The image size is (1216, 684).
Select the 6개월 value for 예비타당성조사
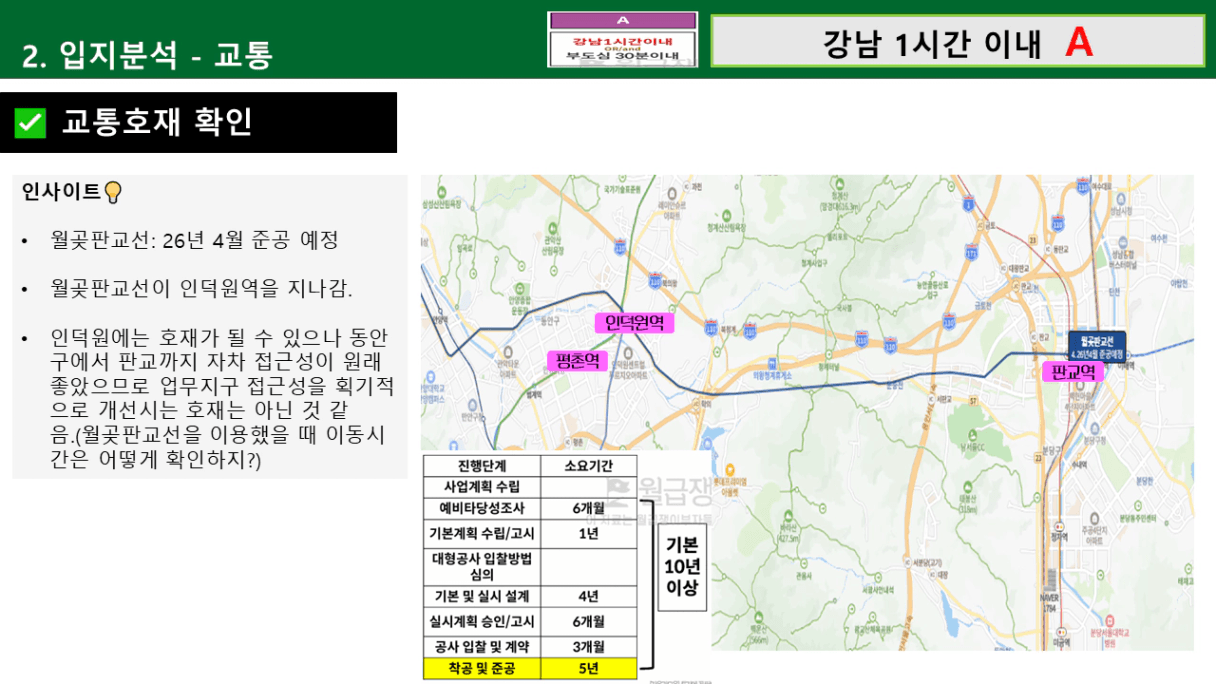589,508
